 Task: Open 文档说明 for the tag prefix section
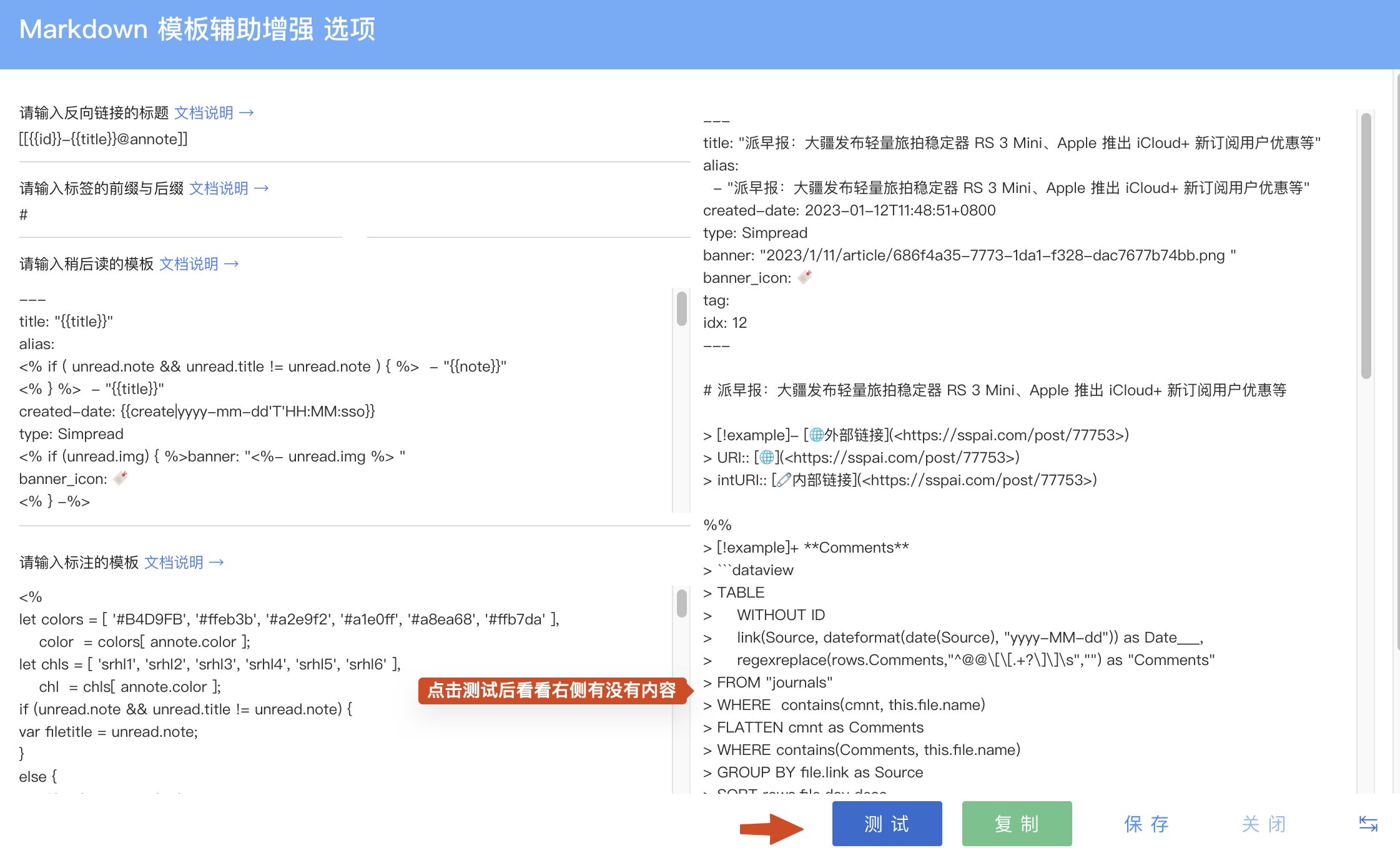point(220,188)
